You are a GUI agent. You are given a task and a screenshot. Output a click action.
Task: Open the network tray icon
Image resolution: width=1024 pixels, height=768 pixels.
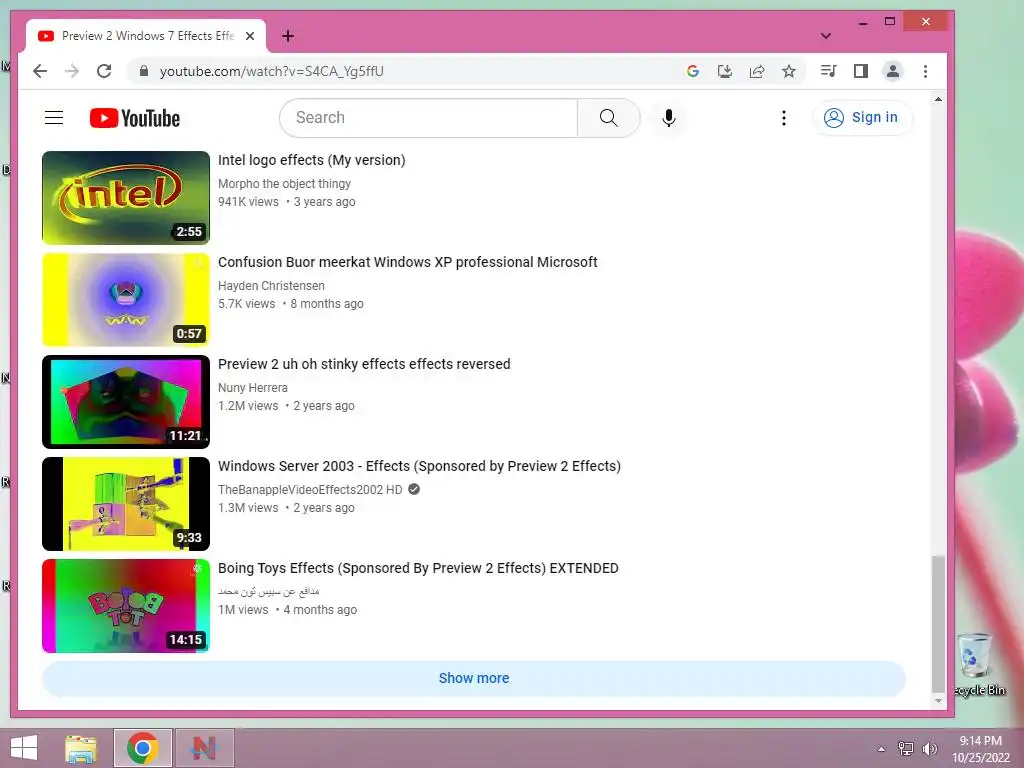(906, 748)
